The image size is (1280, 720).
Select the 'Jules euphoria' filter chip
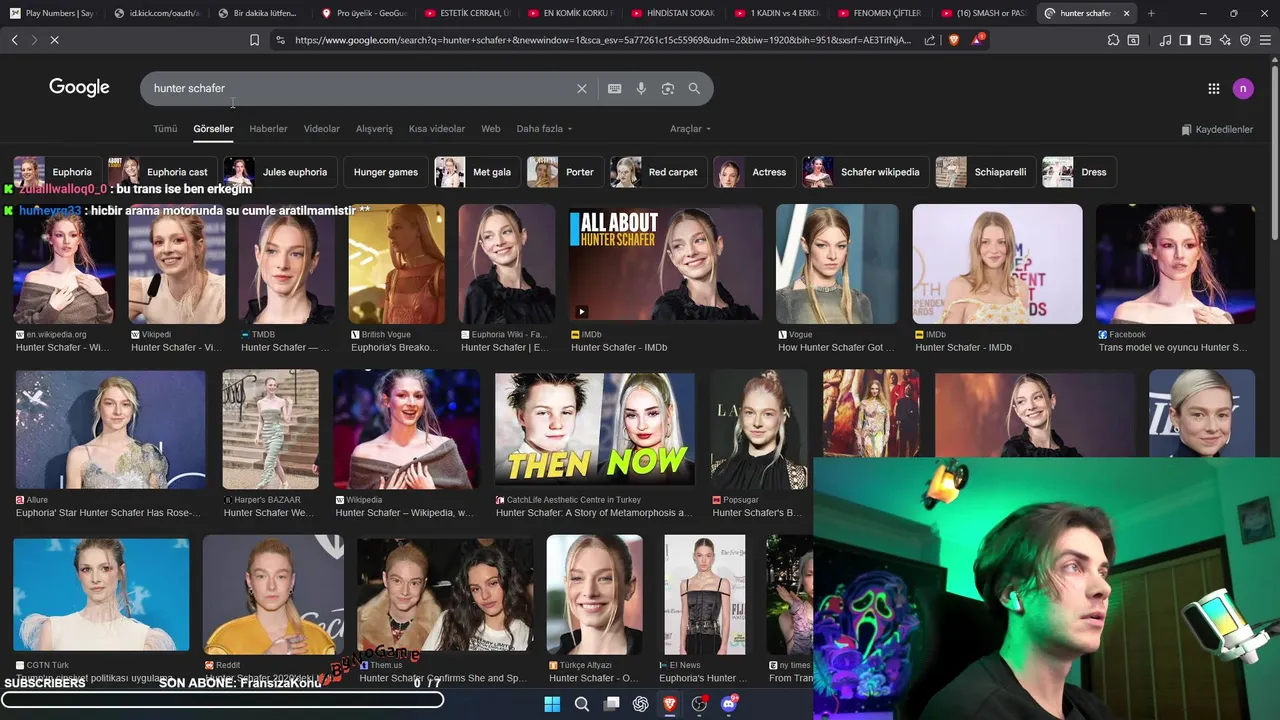click(x=280, y=172)
